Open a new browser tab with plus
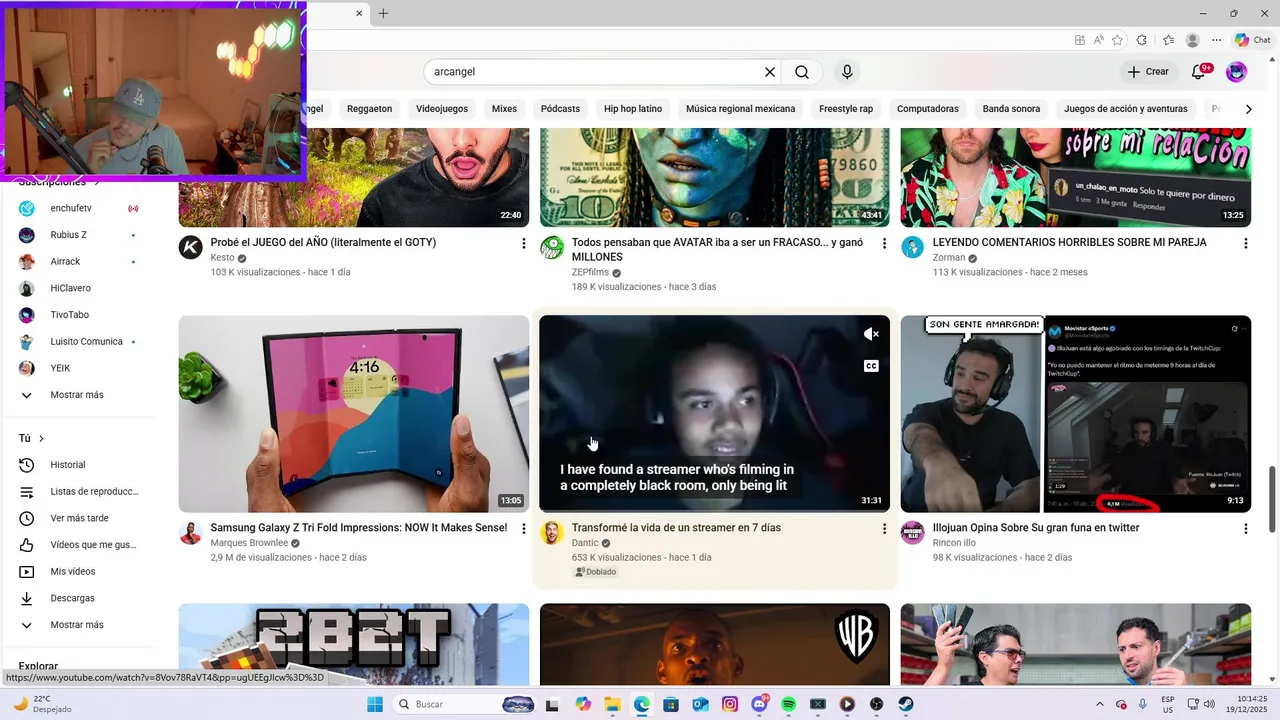The image size is (1280, 720). 383,13
